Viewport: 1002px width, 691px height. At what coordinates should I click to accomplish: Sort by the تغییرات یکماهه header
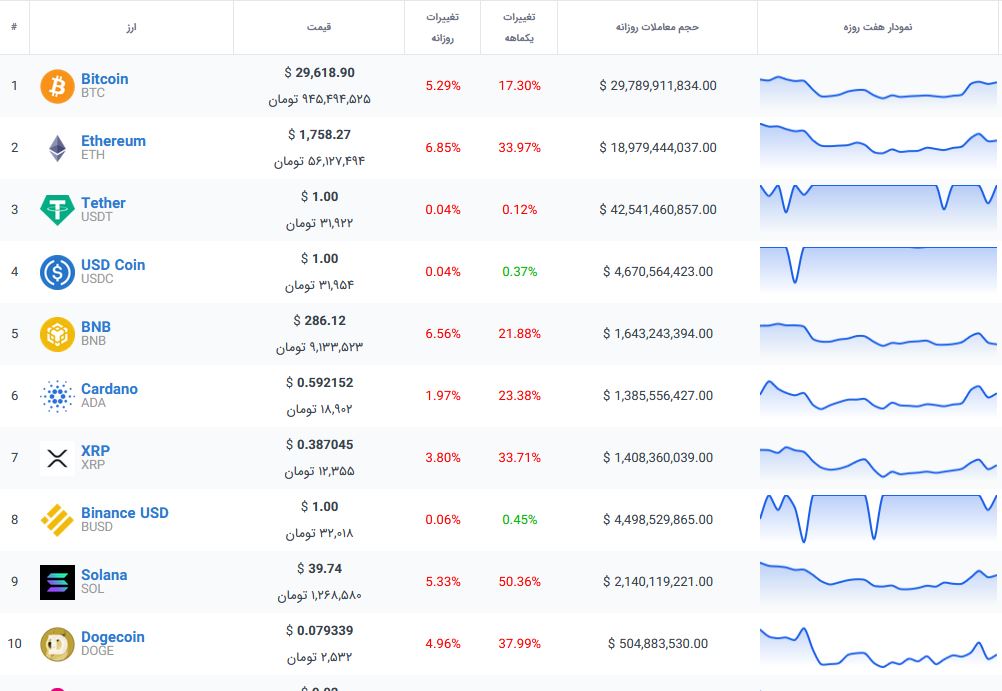pos(519,27)
